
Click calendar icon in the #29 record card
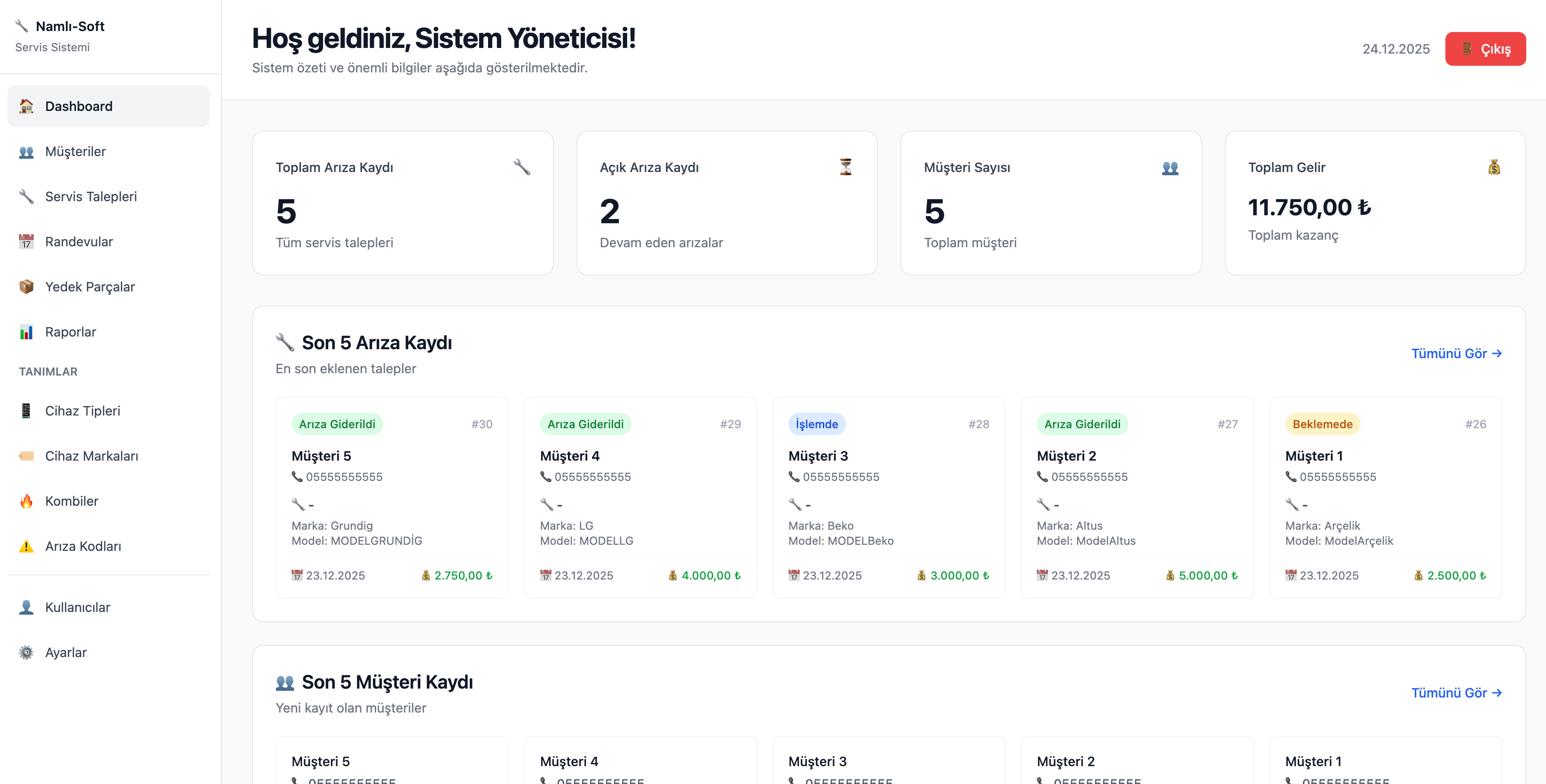point(545,575)
